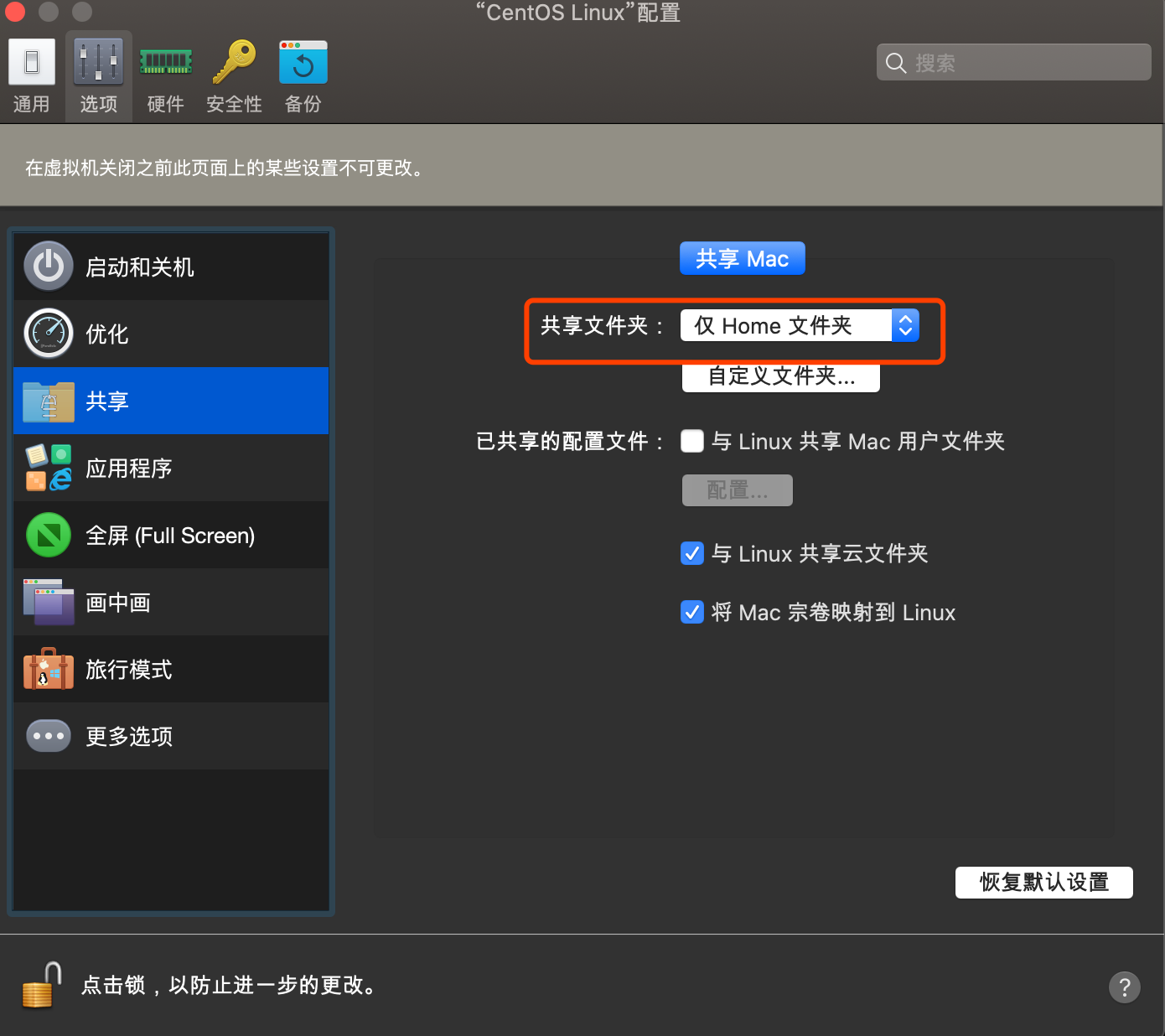
Task: Select 画中画 in the sidebar
Action: point(171,602)
